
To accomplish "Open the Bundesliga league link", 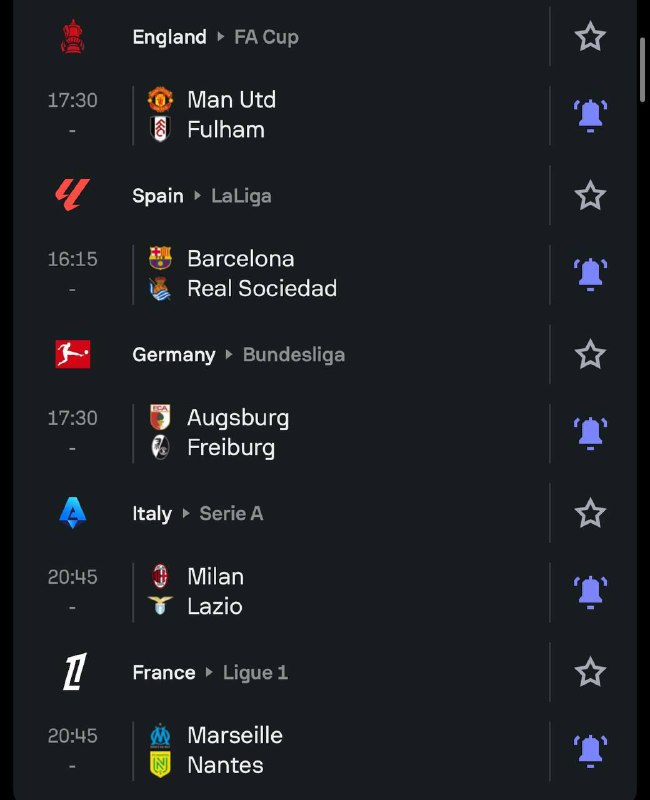I will point(294,355).
